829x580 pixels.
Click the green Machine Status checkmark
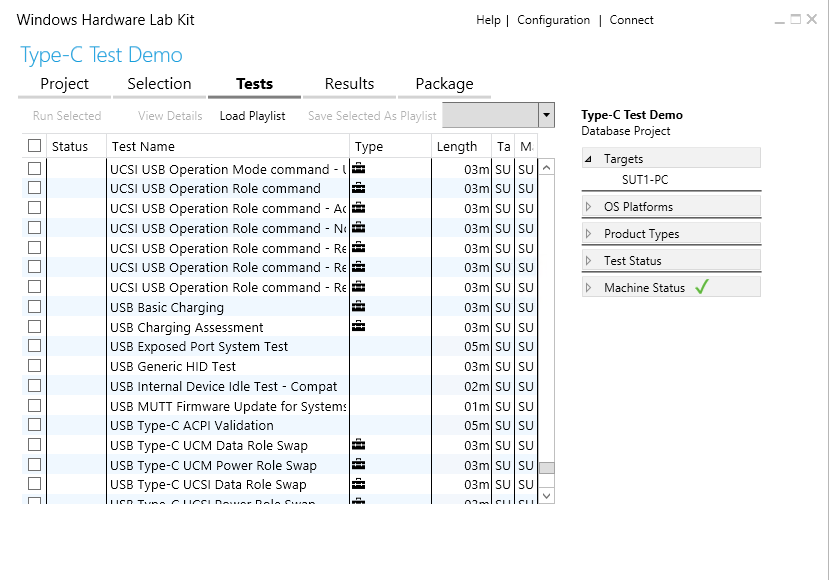click(x=702, y=287)
